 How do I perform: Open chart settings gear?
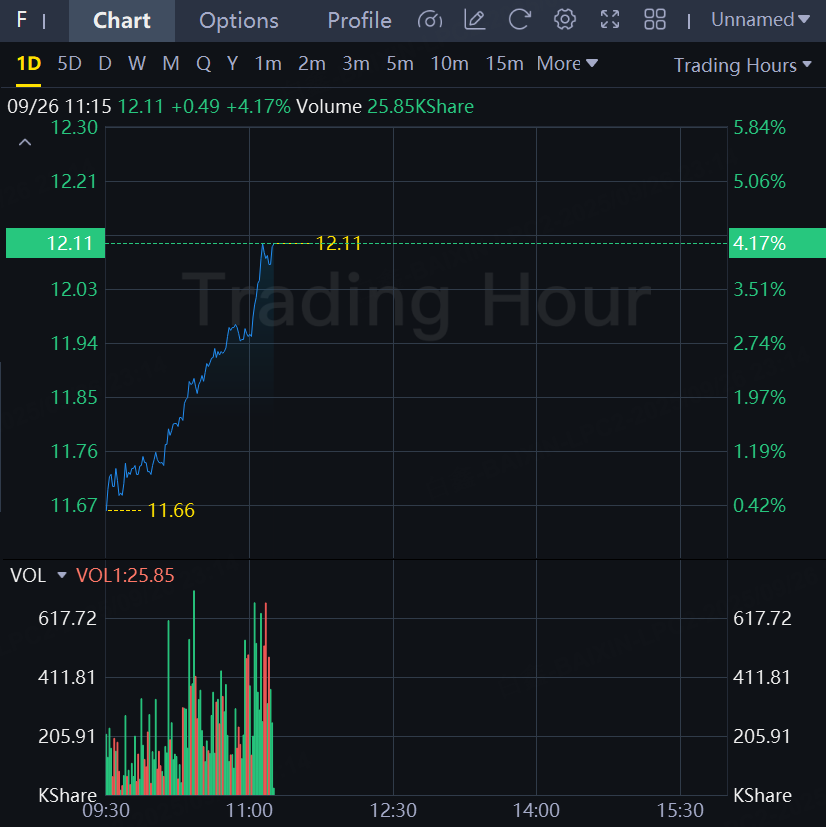565,20
